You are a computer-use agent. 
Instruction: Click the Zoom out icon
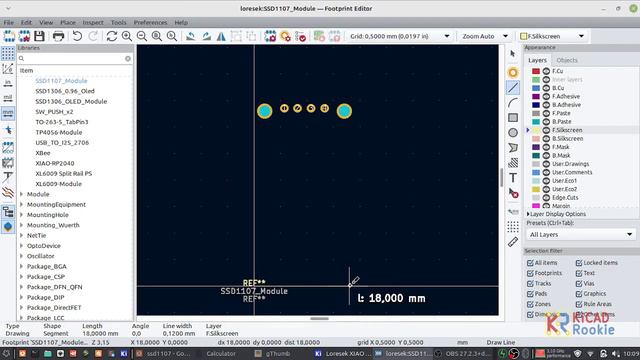pos(142,36)
